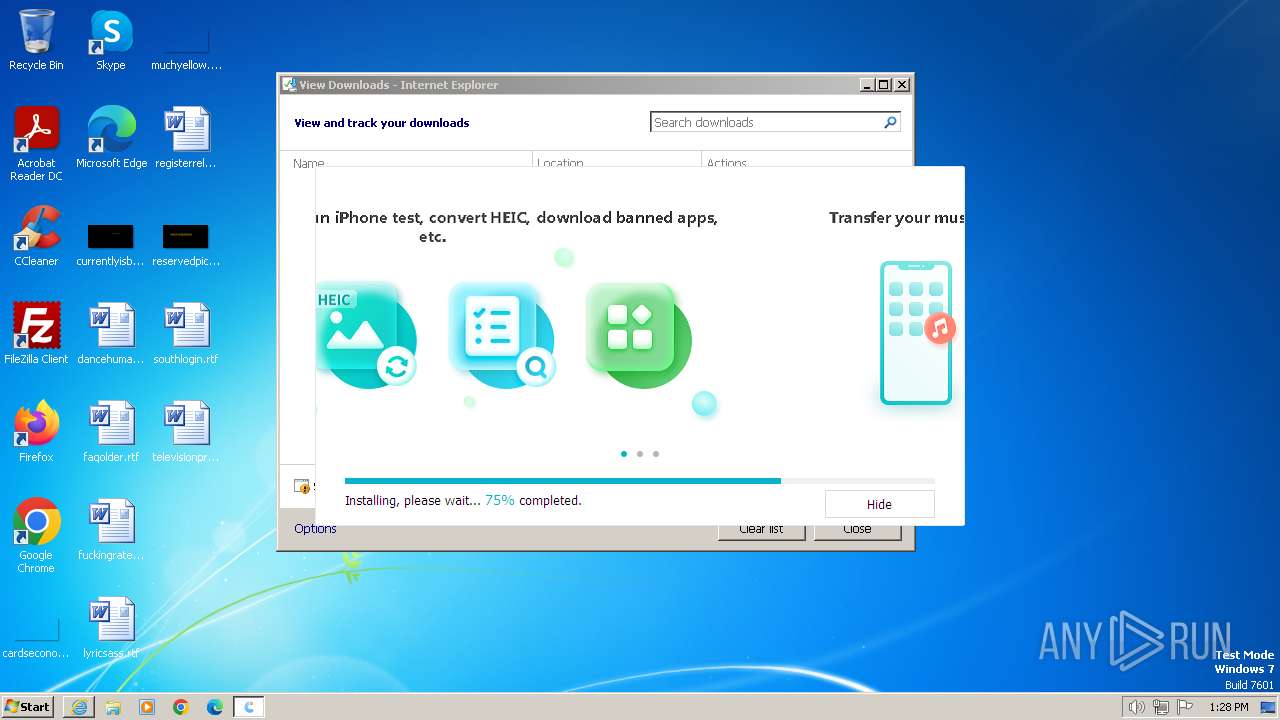
Task: Select the installer taskbar button
Action: pyautogui.click(x=249, y=707)
